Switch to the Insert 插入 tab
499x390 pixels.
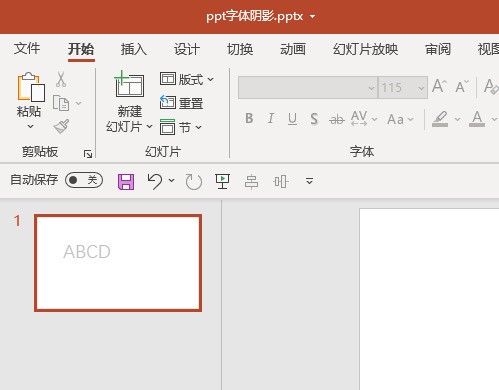[134, 49]
